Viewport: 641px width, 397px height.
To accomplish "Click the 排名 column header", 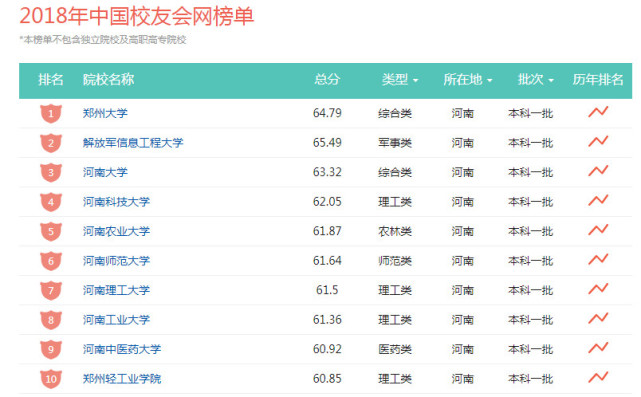I will coord(51,79).
